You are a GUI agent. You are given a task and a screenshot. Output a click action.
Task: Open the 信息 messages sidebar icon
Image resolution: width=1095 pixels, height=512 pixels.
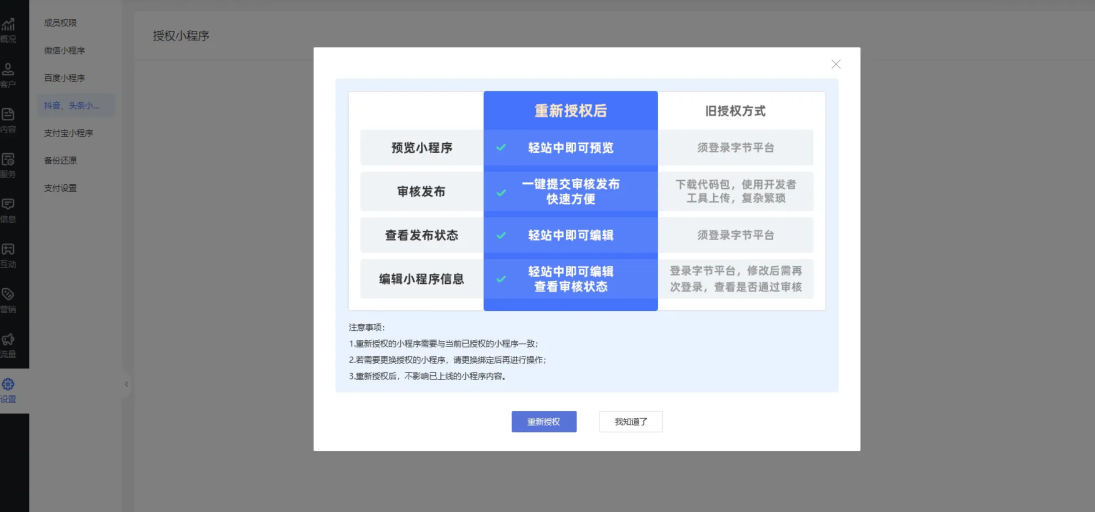[8, 208]
